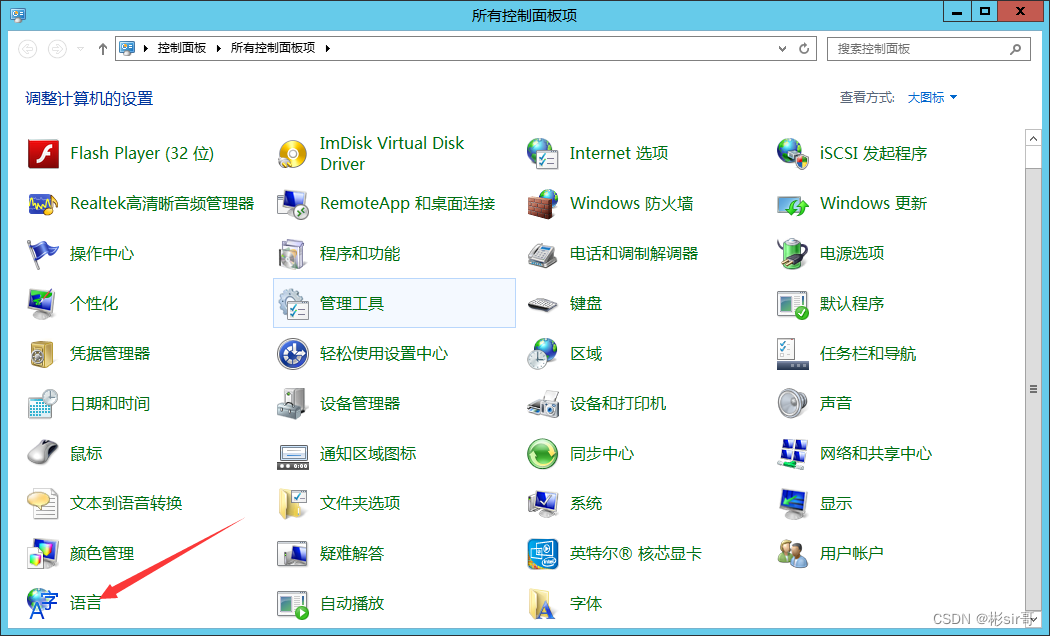Select the 控制面板 breadcrumb segment
The width and height of the screenshot is (1050, 636).
pyautogui.click(x=181, y=48)
